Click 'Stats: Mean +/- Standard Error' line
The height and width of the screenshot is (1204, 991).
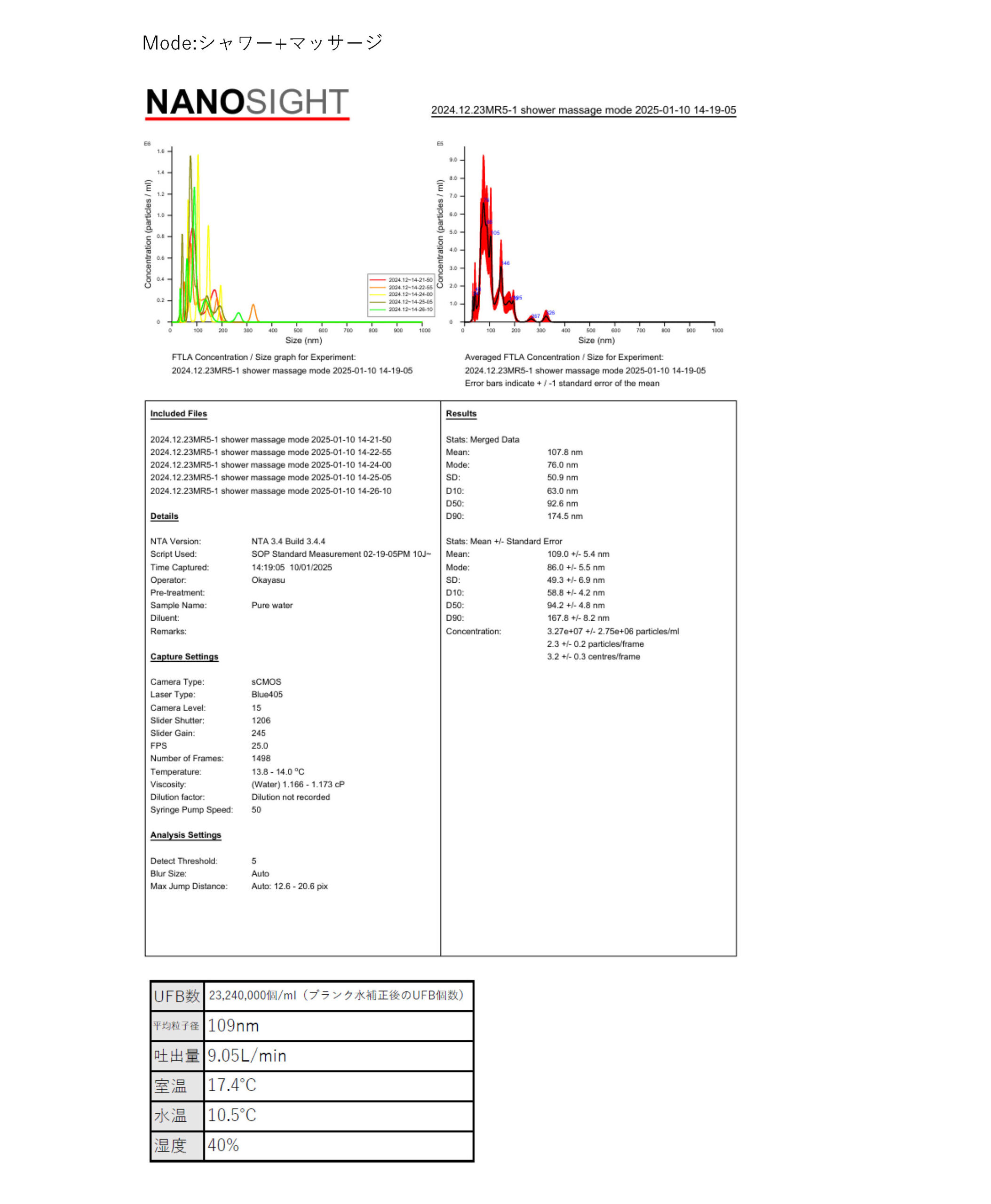[504, 541]
